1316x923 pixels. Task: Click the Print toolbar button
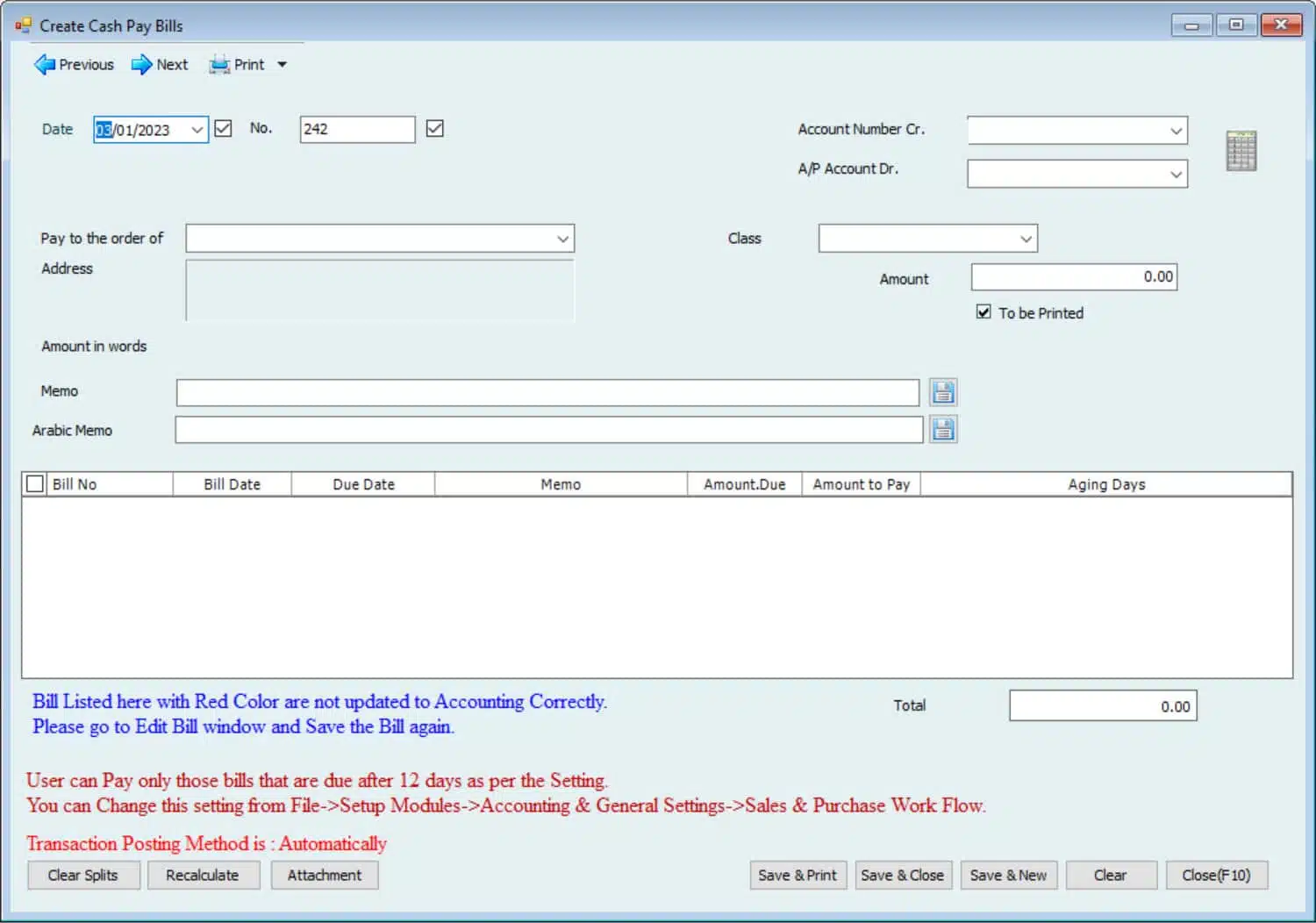tap(237, 65)
